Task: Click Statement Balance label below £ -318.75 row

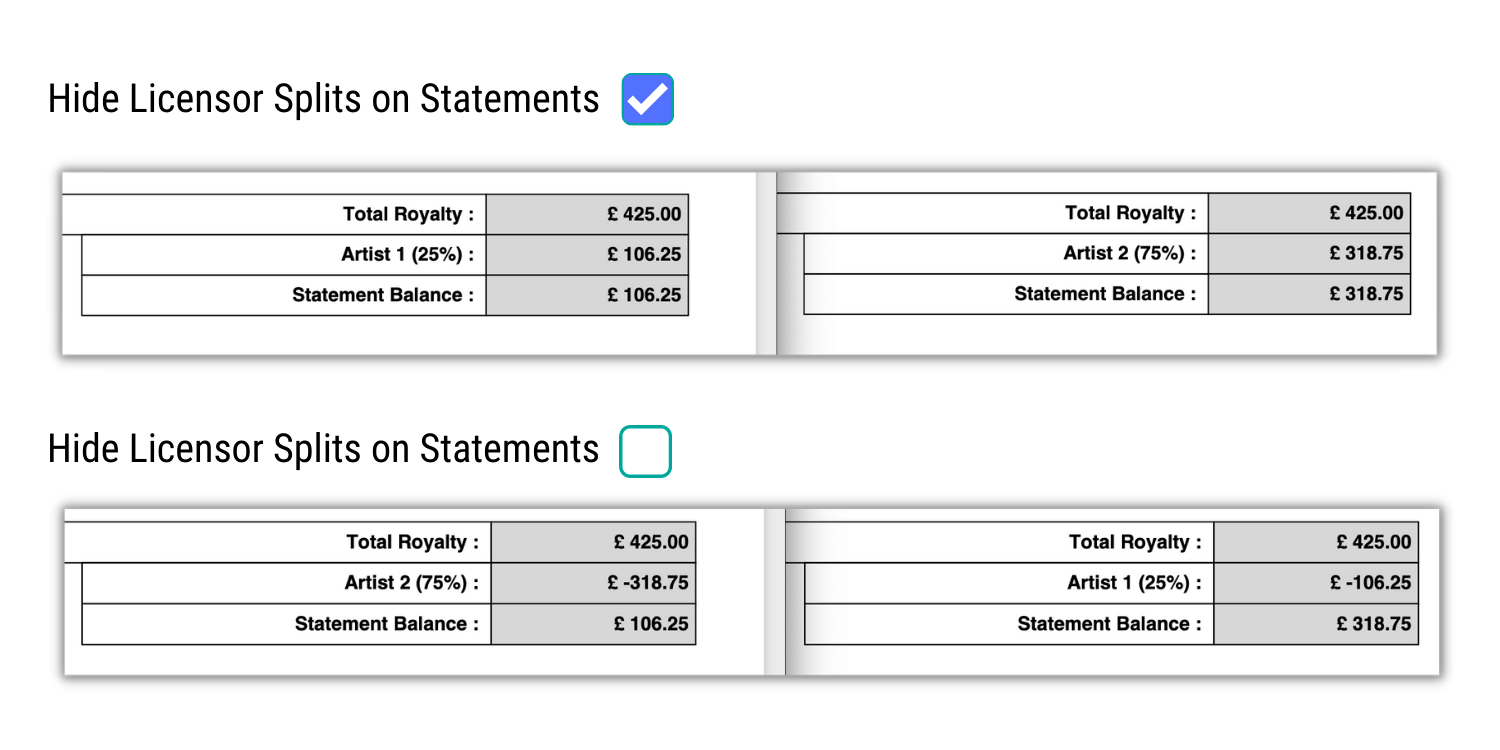Action: 387,624
